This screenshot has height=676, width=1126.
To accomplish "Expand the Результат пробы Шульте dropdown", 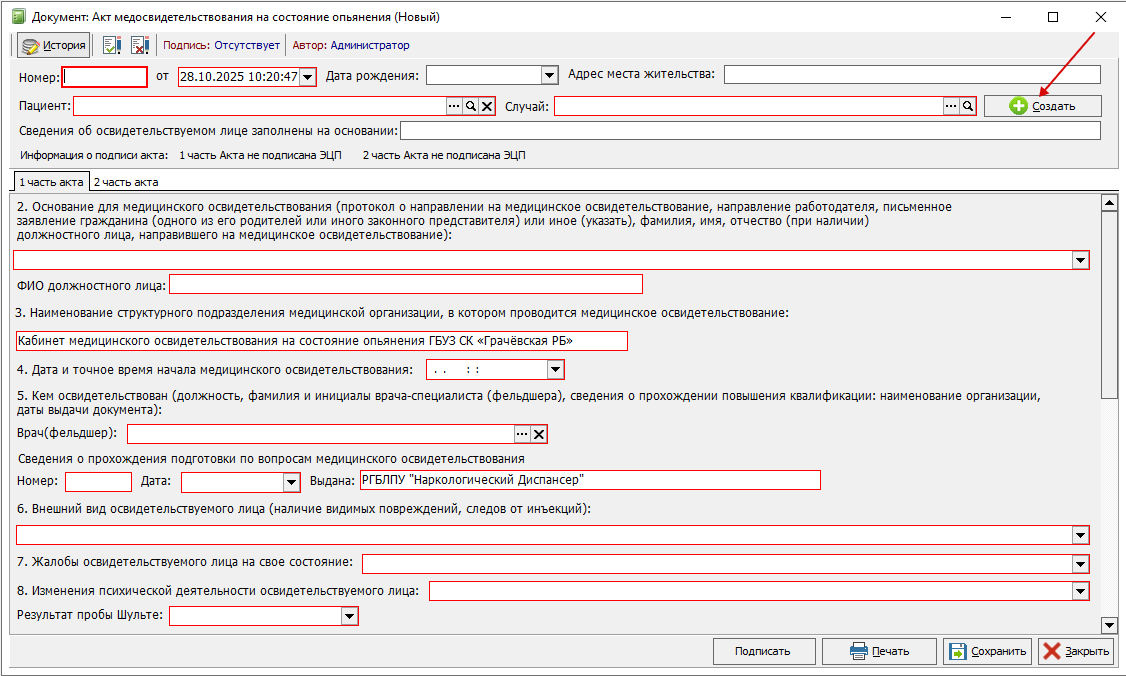I will [349, 617].
